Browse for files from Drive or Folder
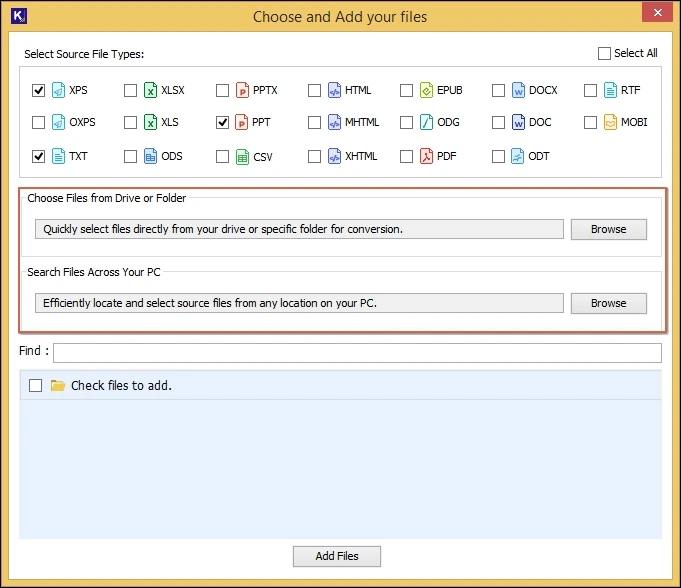The width and height of the screenshot is (681, 588). click(x=608, y=229)
